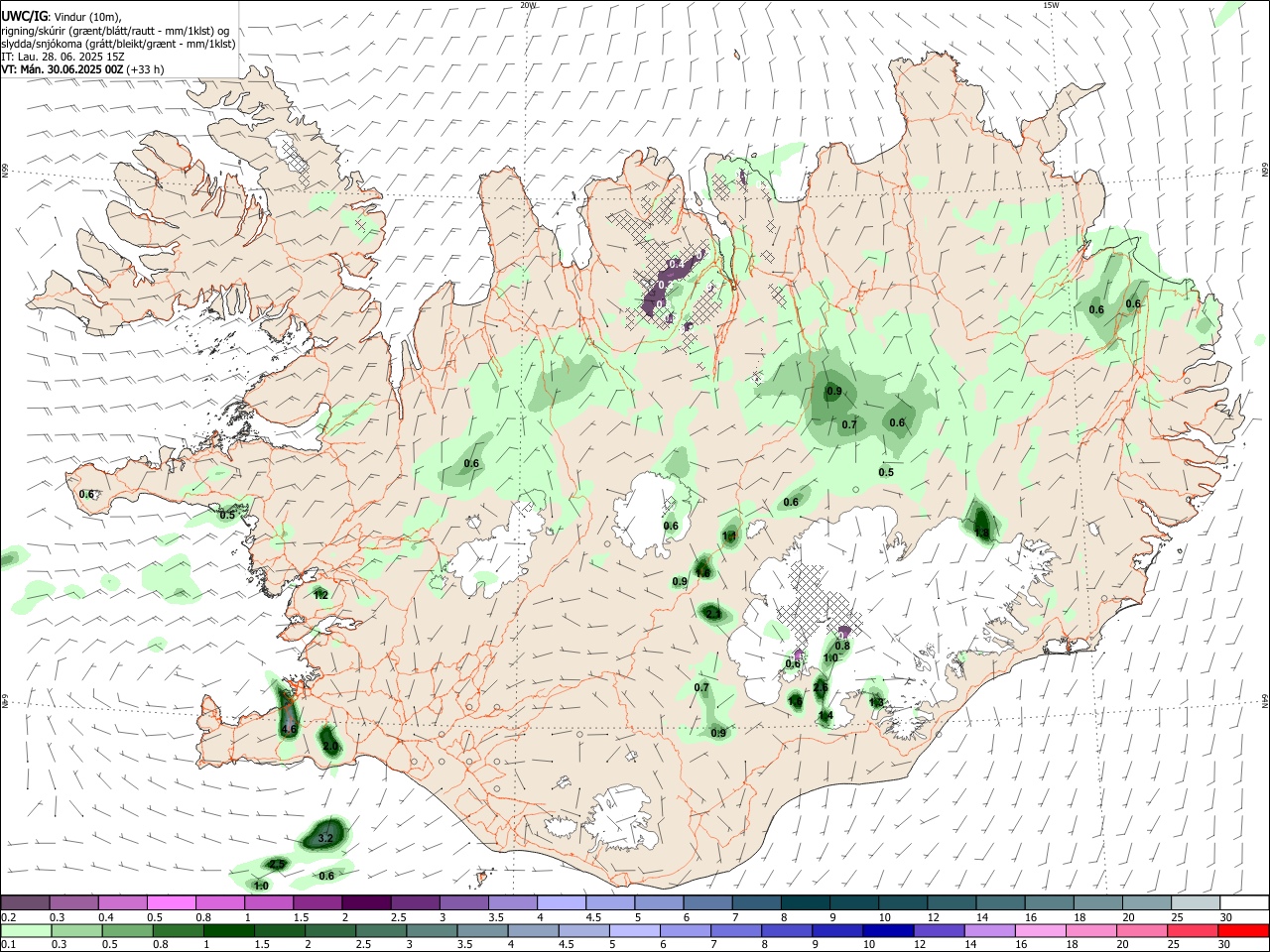Viewport: 1270px width, 952px height.
Task: Select the 7 swatch in rain legend row
Action: [736, 930]
